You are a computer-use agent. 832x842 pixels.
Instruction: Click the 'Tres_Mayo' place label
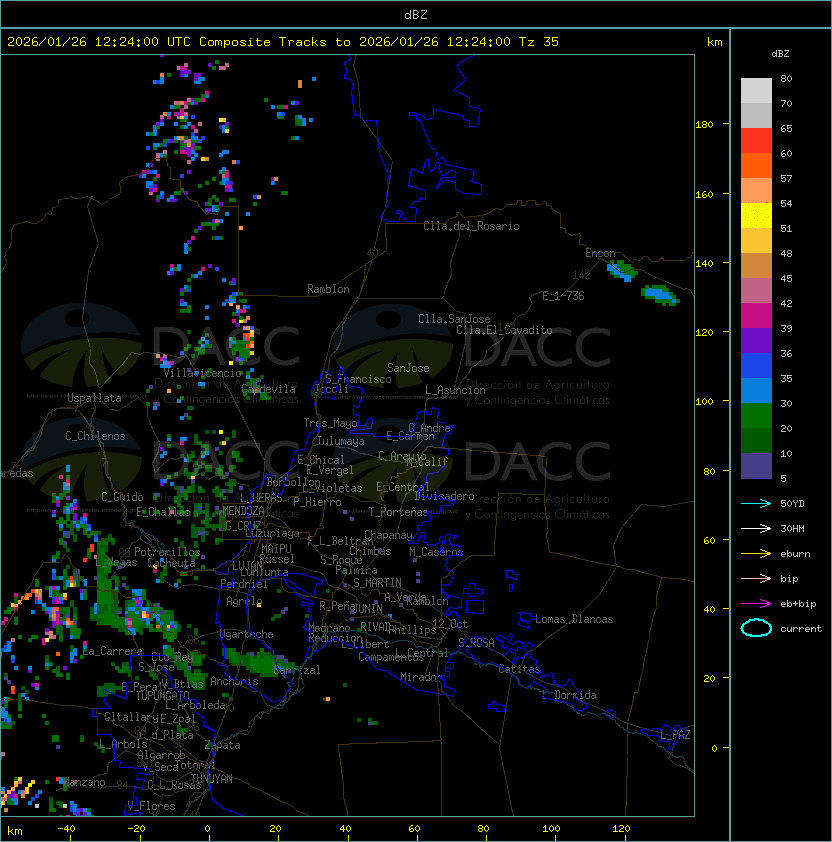[x=330, y=423]
